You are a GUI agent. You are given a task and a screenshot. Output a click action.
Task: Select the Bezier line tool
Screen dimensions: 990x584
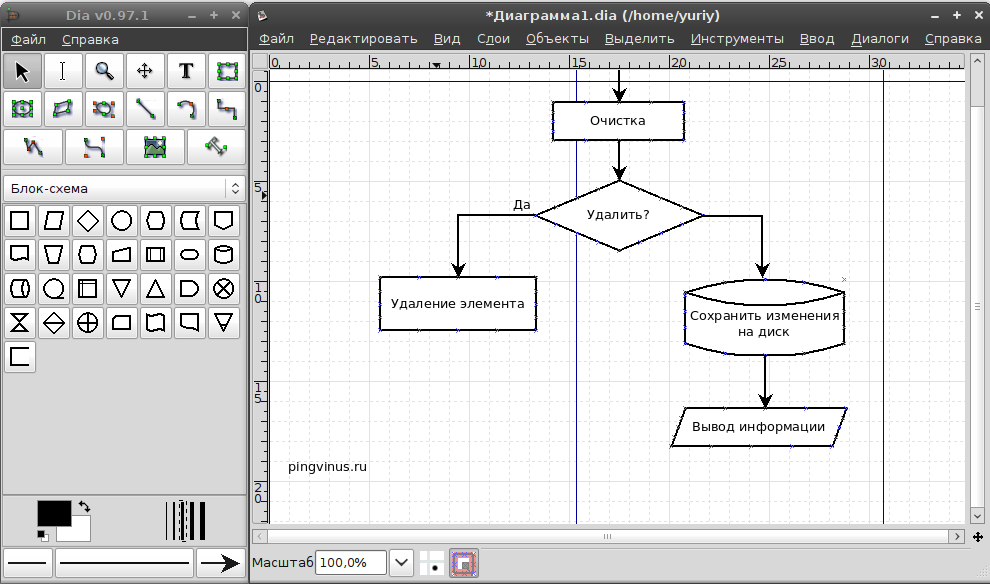(x=94, y=147)
